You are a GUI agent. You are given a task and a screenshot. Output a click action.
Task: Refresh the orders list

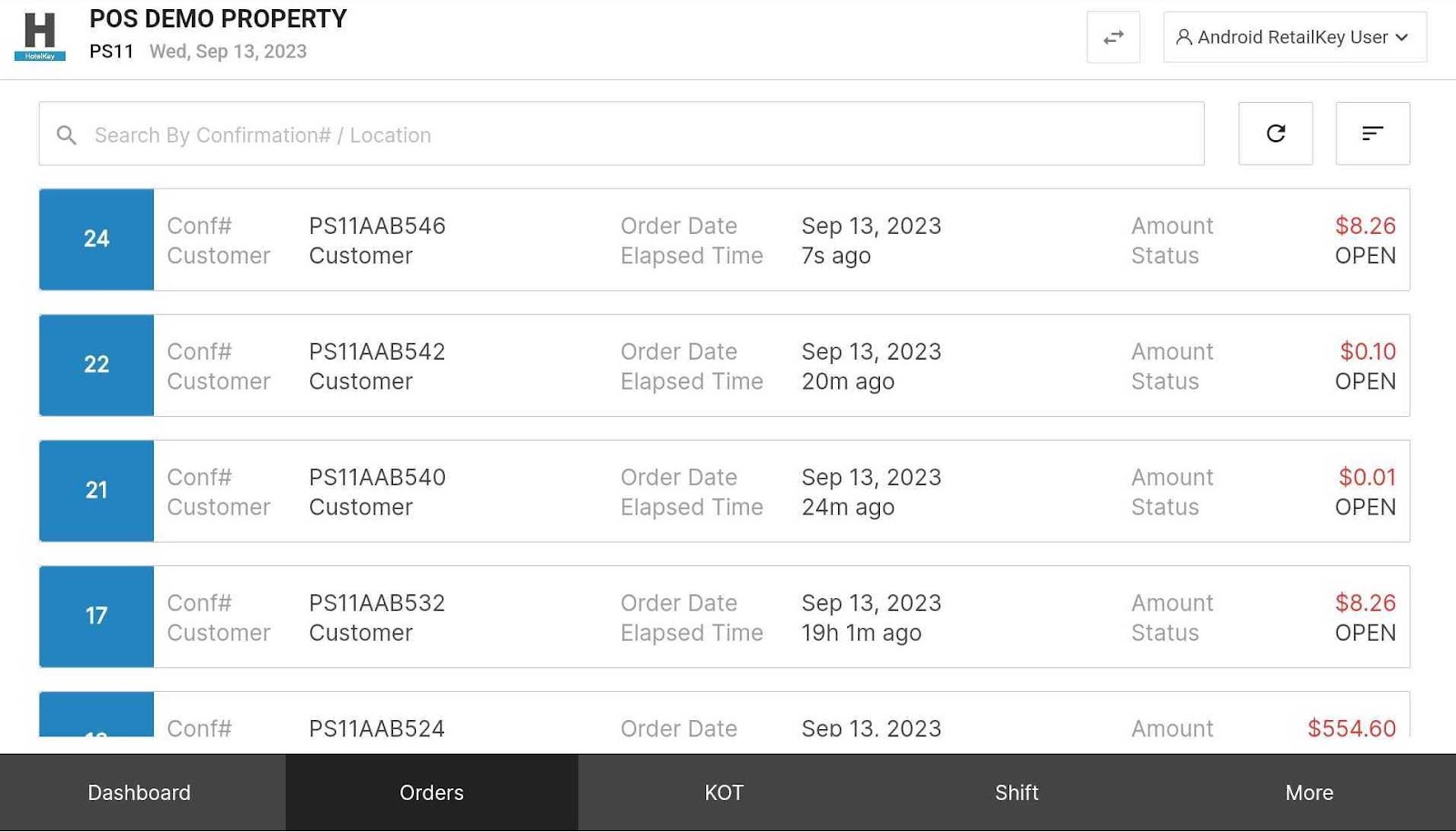point(1275,134)
